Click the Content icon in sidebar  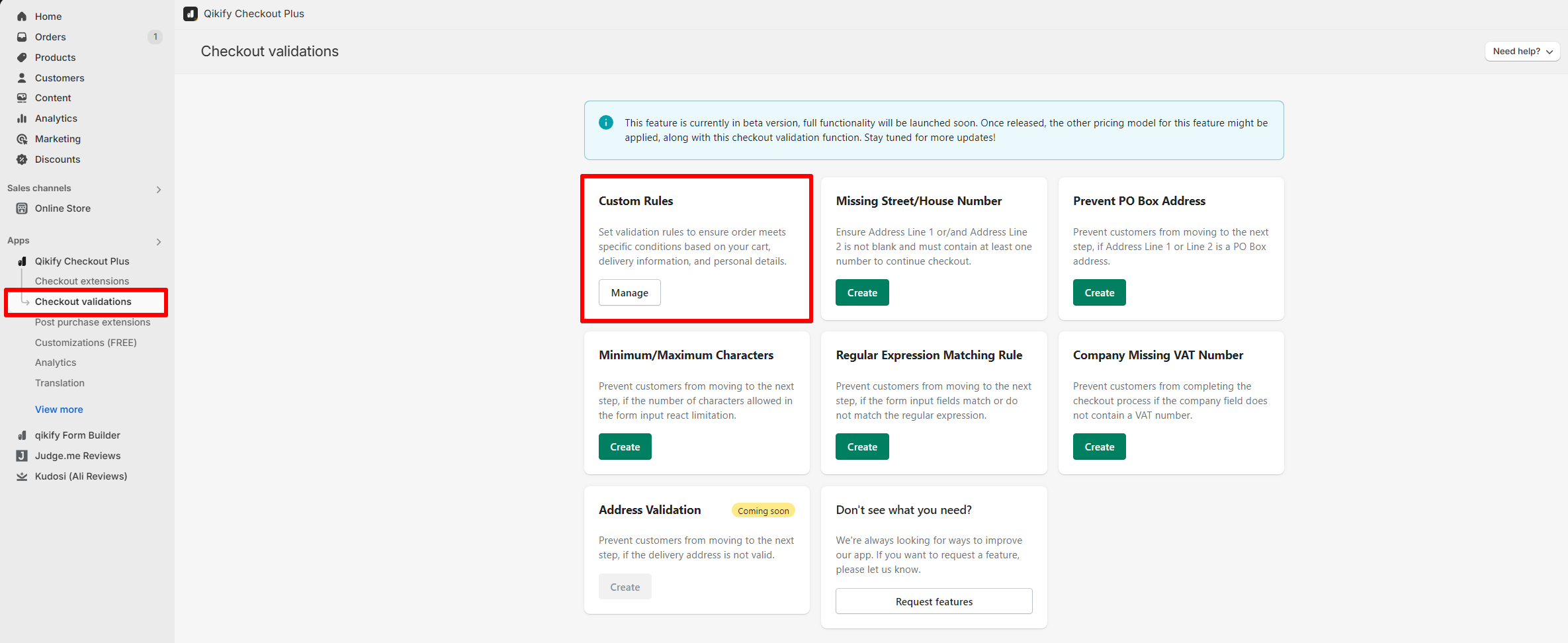(x=22, y=98)
